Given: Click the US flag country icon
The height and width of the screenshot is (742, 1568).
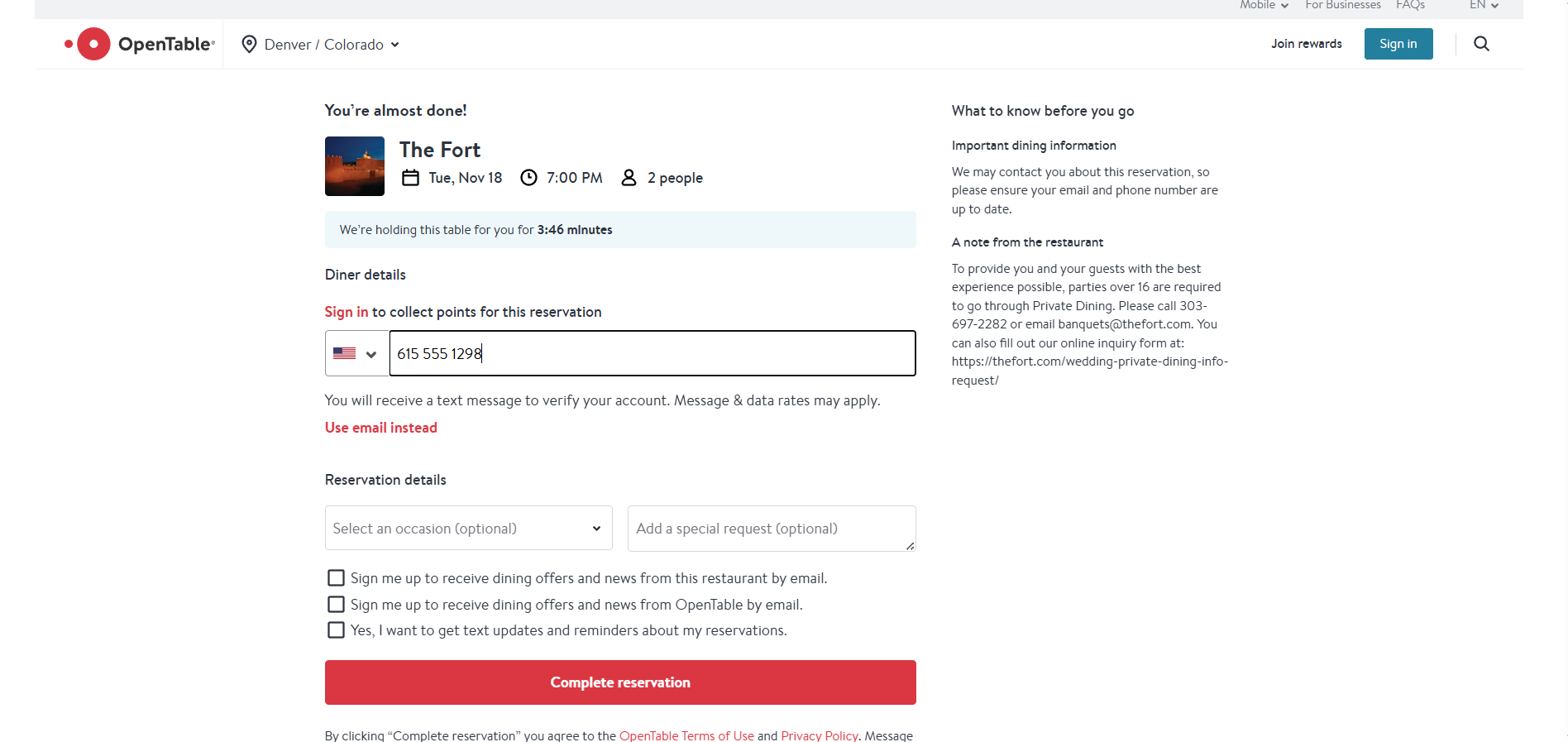Looking at the screenshot, I should point(345,353).
